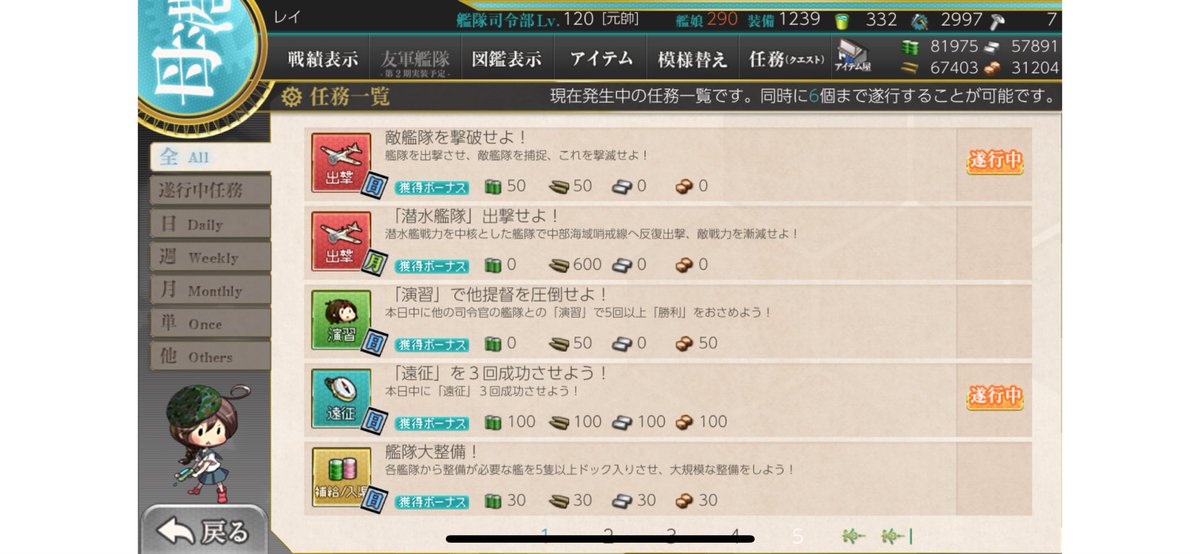Screen dimensions: 1200x554
Task: Click the 出撃 icon of 敵艦隊を撃破せよ quest
Action: point(343,163)
